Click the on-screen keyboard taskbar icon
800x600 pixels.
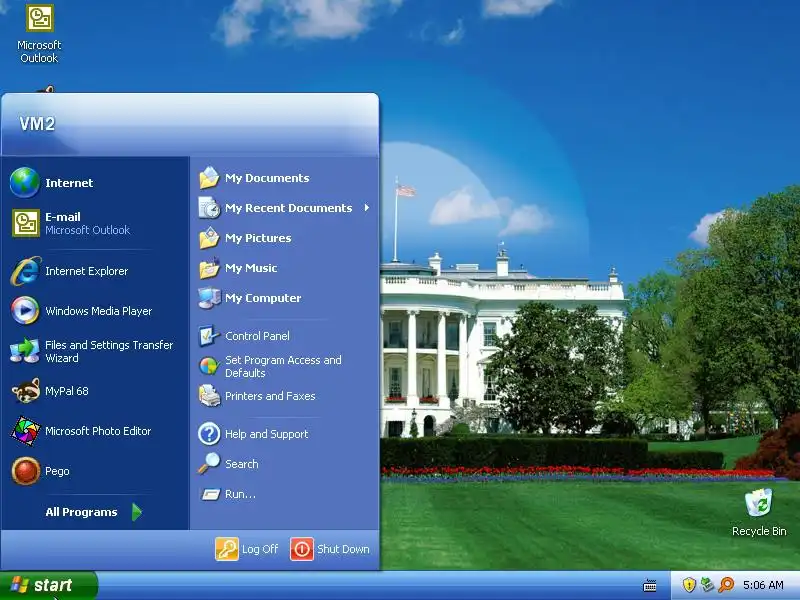click(649, 585)
